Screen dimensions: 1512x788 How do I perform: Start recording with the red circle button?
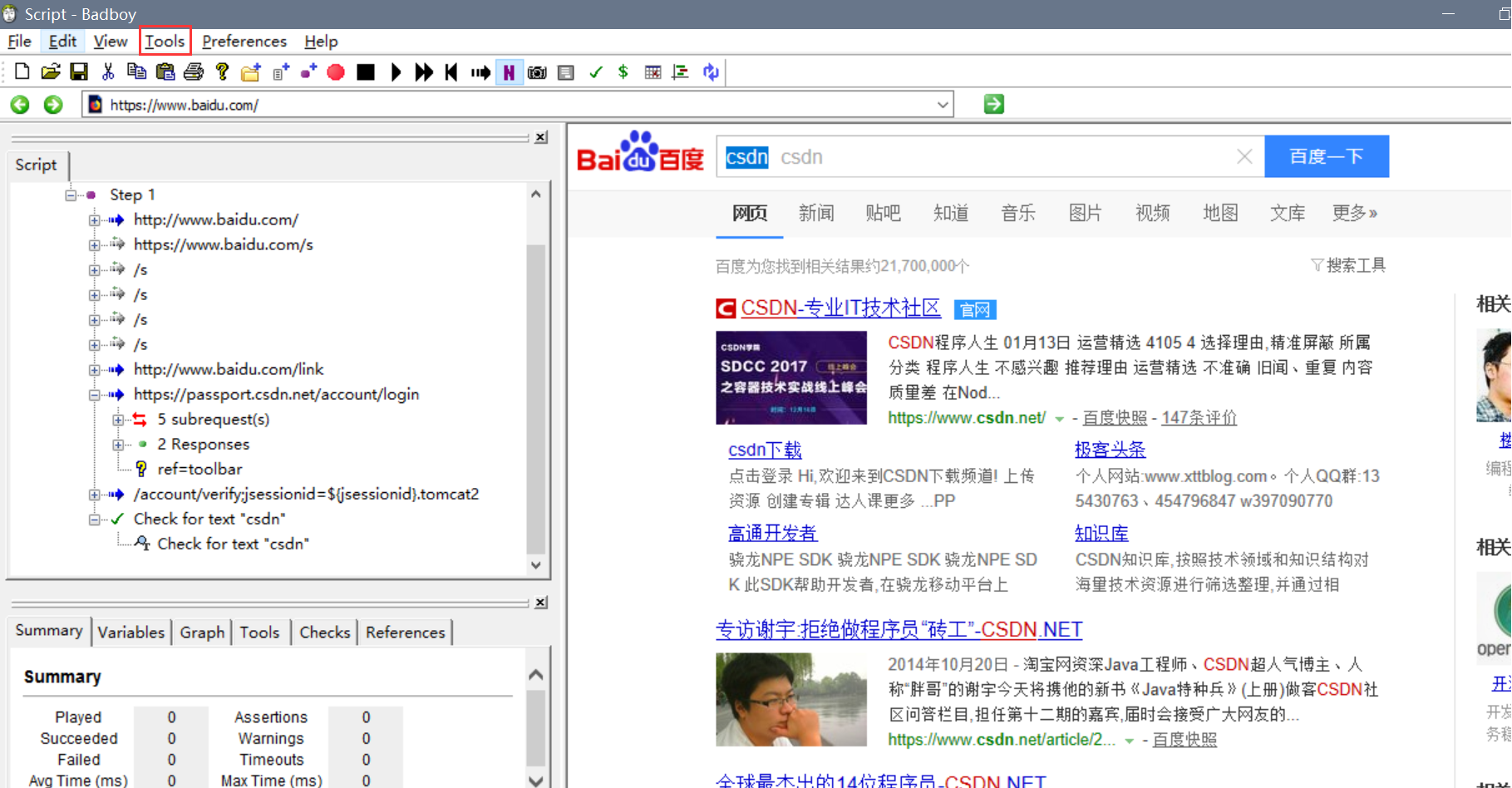pos(336,72)
